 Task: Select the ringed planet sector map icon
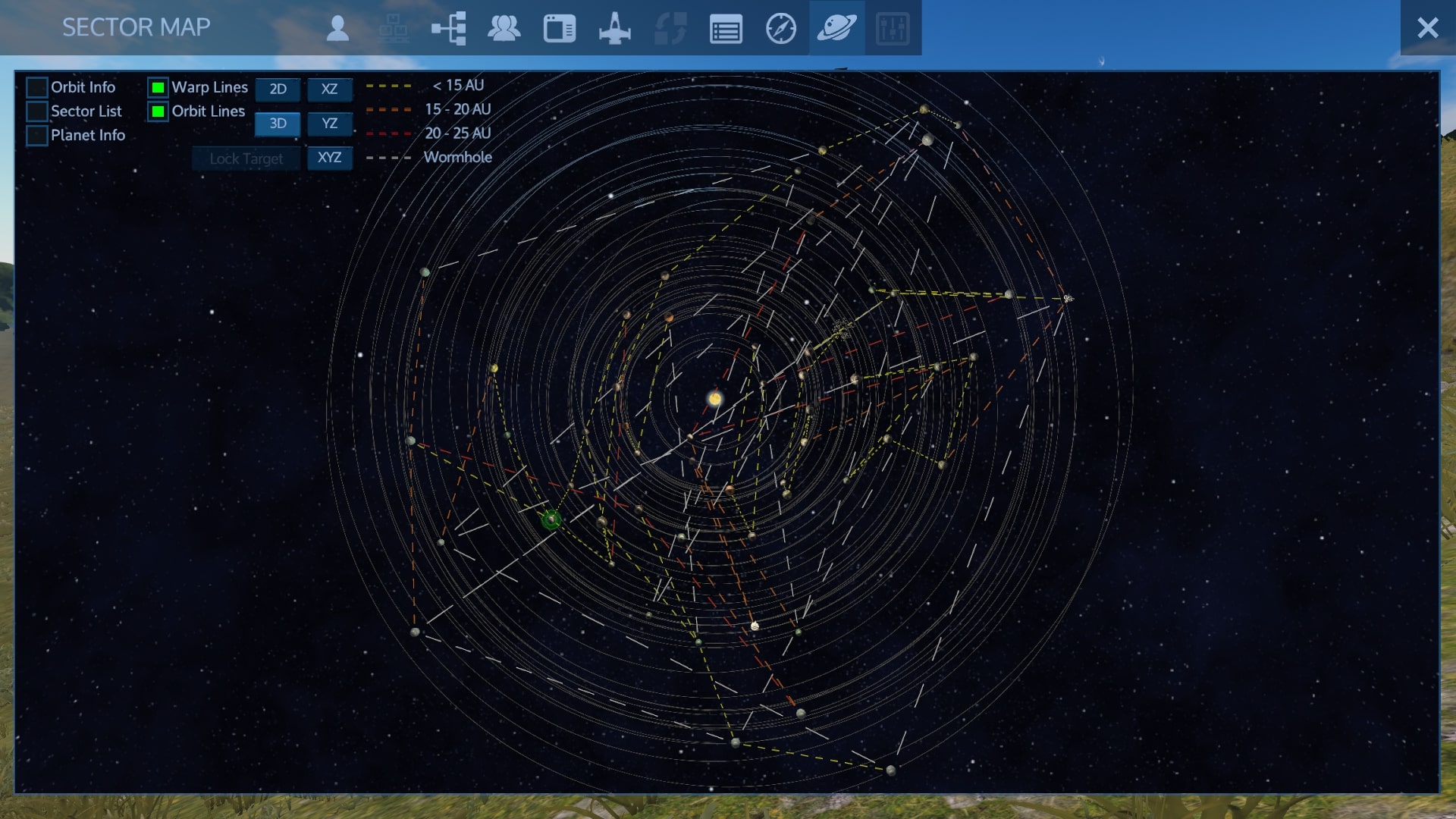tap(836, 29)
